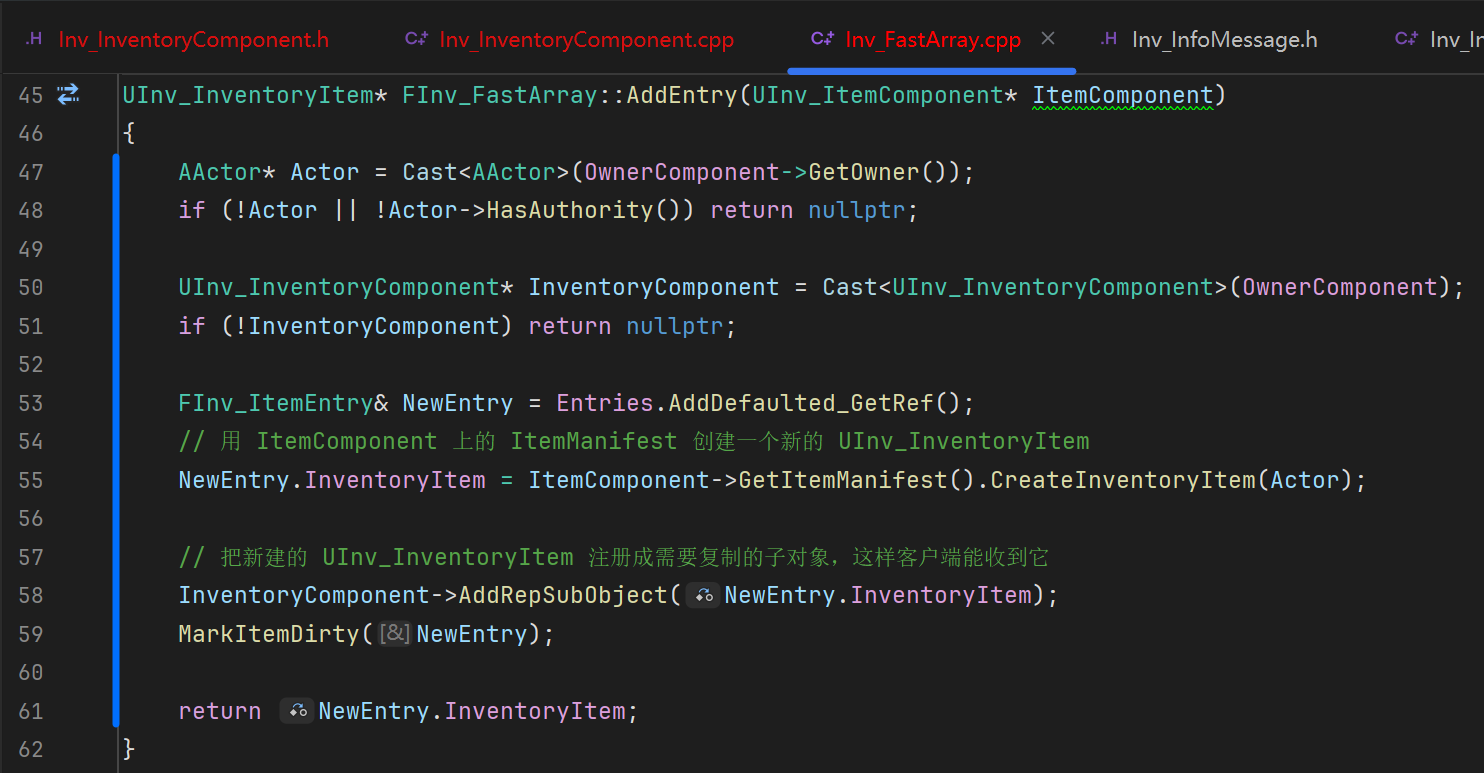1484x773 pixels.
Task: Click line number 53 in the gutter
Action: click(x=31, y=404)
